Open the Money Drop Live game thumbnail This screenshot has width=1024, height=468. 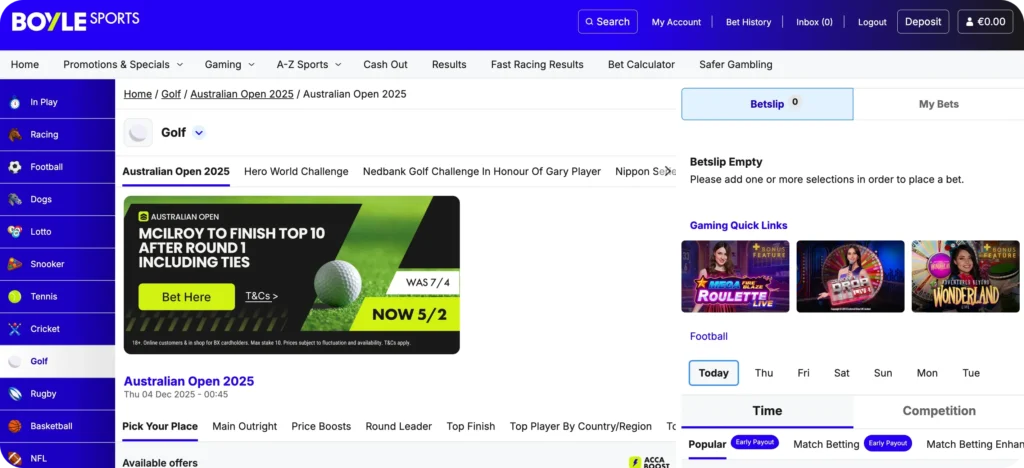pyautogui.click(x=850, y=277)
